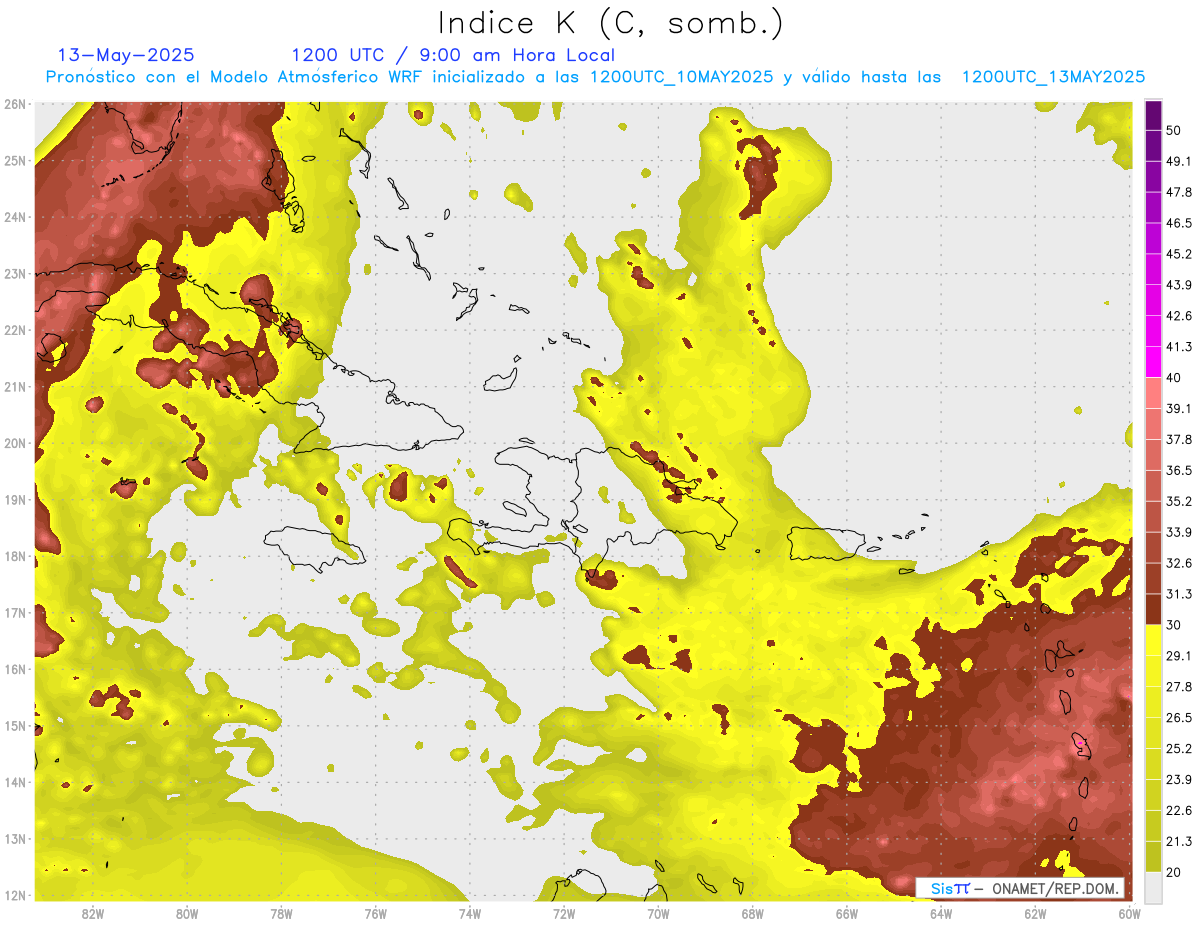Select the "23N" latitude label
The width and height of the screenshot is (1200, 927).
point(15,273)
